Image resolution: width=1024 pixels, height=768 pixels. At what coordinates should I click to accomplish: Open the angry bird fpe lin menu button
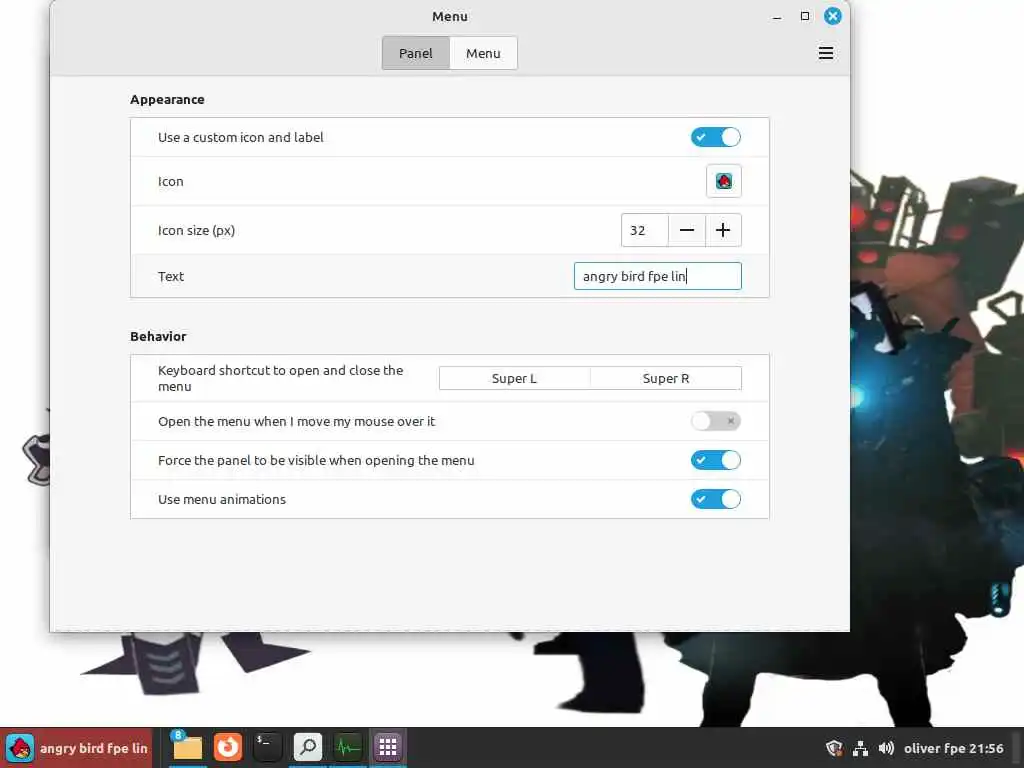76,748
